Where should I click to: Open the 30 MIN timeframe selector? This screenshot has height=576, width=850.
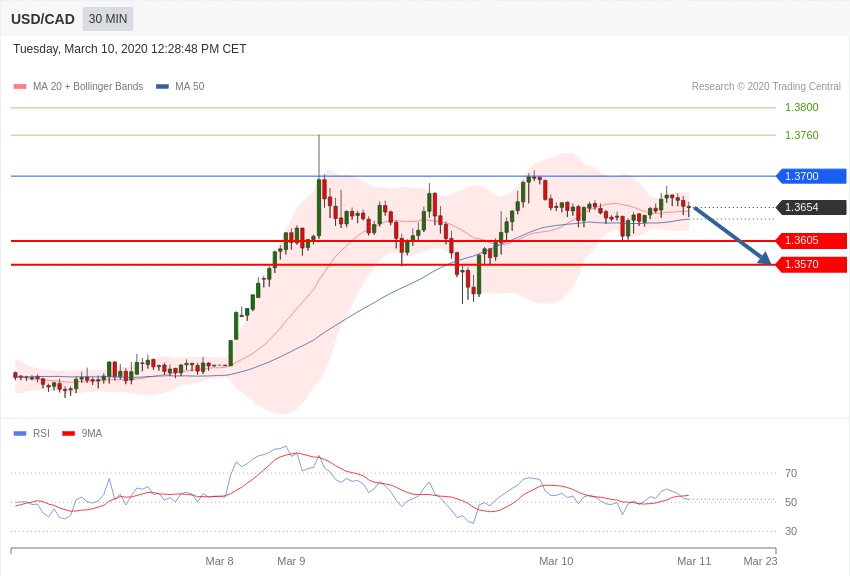coord(108,19)
